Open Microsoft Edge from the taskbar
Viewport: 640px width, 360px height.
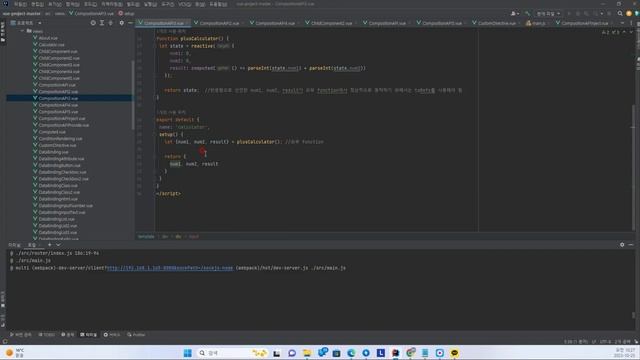[351, 353]
